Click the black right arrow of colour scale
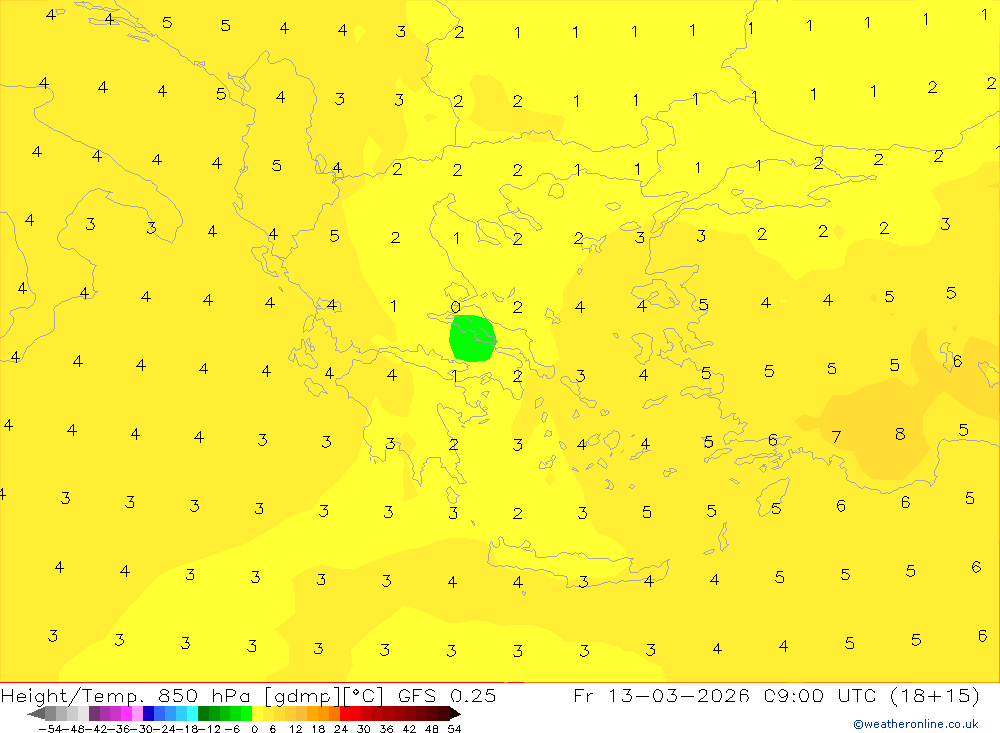 coord(455,714)
